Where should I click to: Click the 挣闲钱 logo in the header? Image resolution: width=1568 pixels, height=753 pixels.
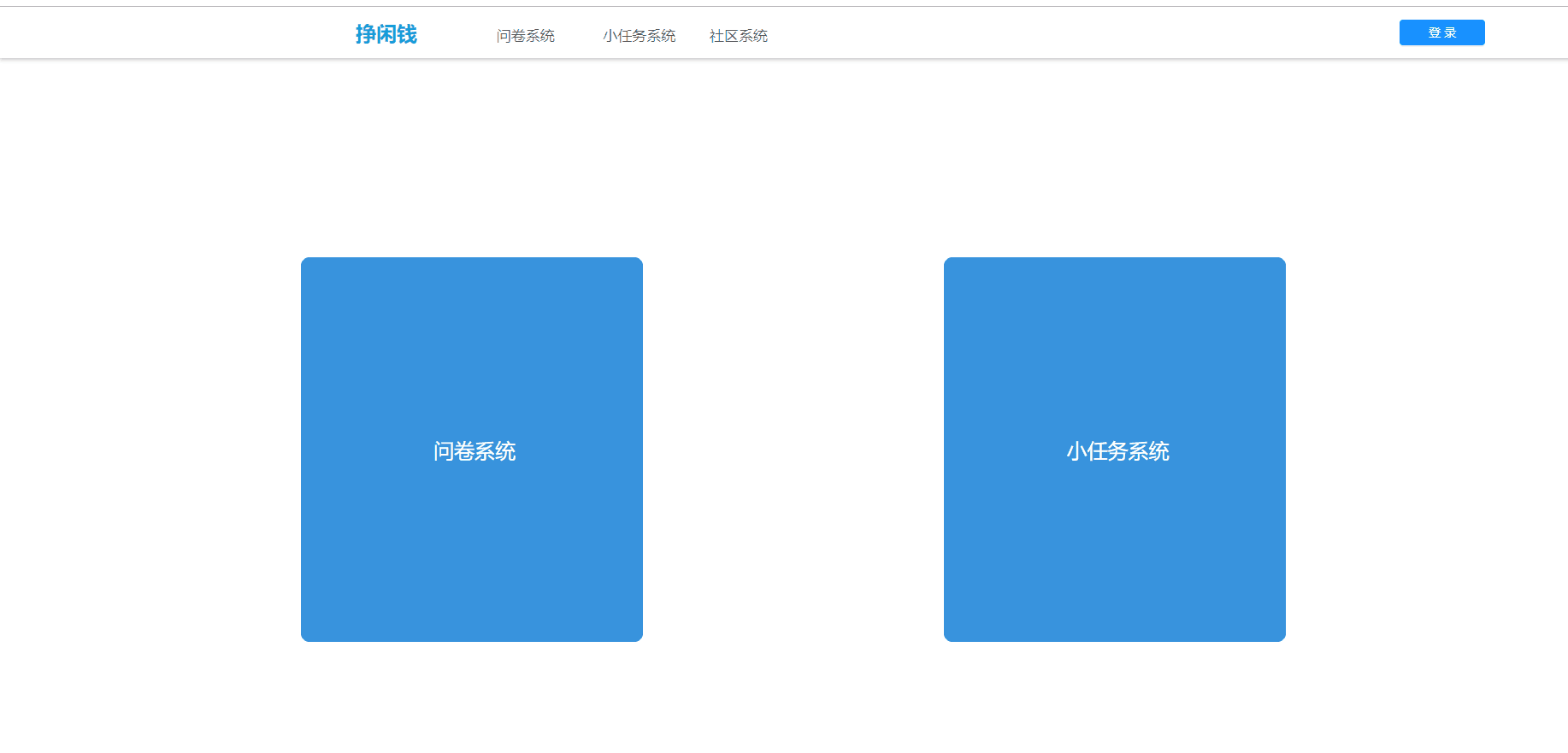(x=386, y=34)
